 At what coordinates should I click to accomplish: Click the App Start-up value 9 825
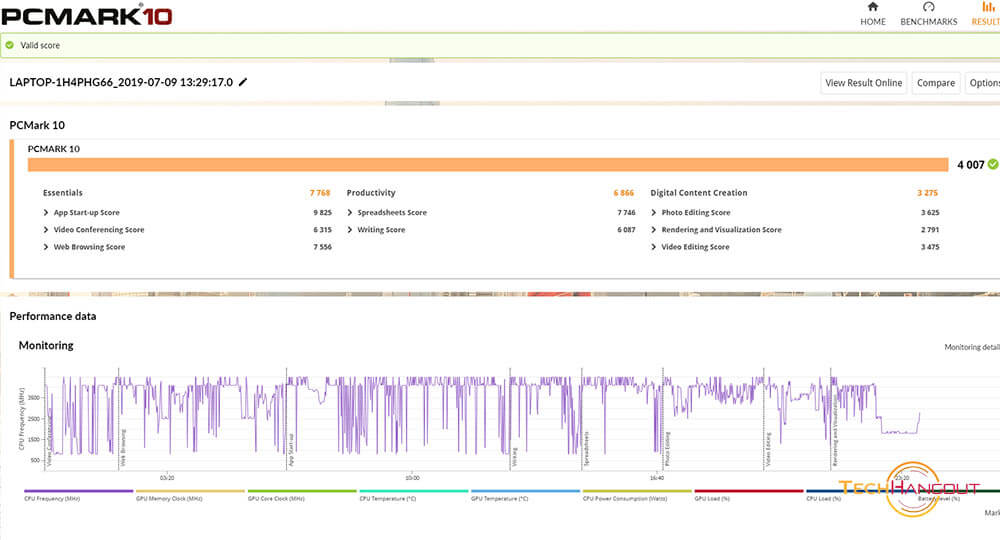323,212
